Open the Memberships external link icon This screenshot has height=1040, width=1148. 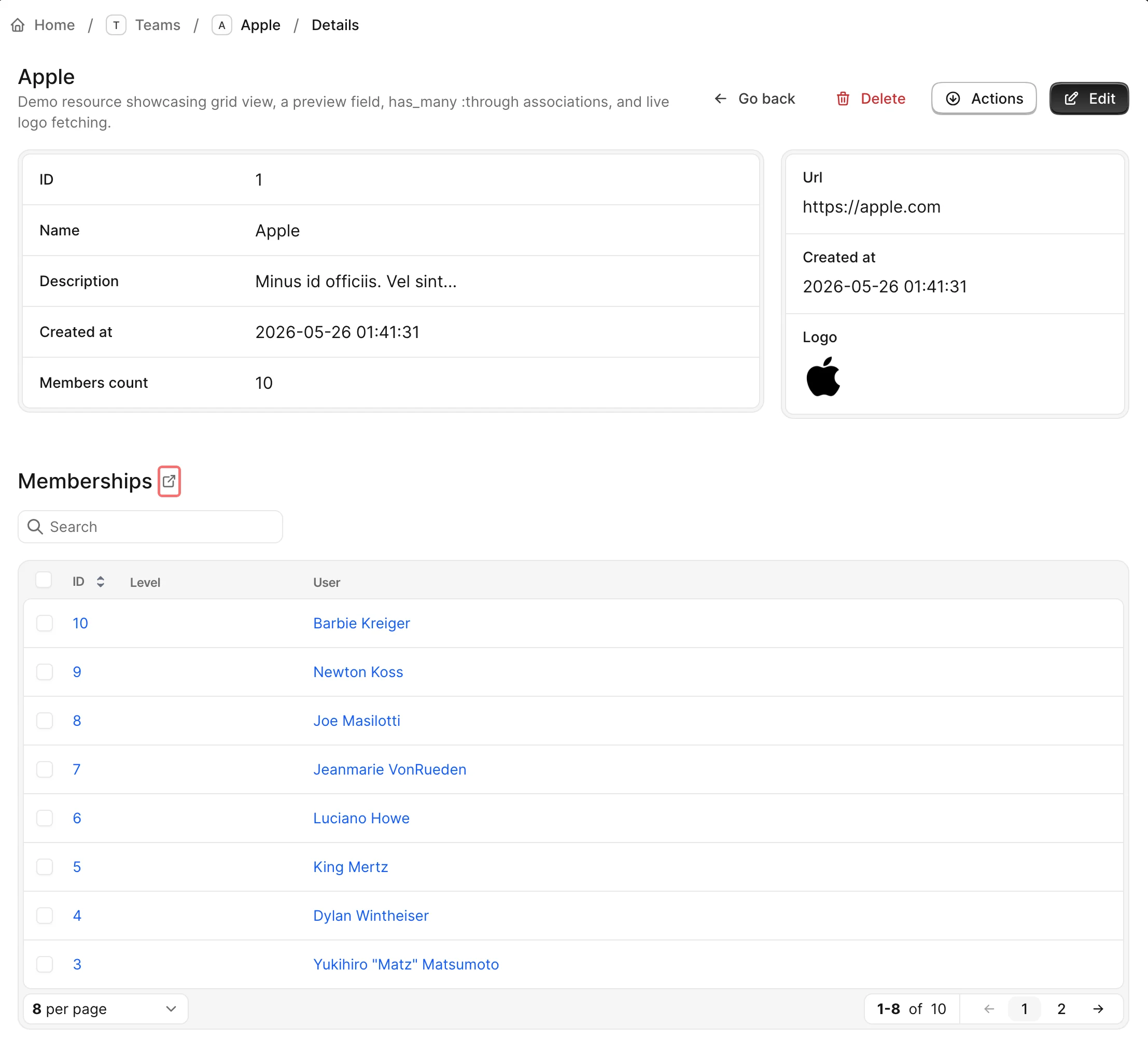pyautogui.click(x=169, y=481)
